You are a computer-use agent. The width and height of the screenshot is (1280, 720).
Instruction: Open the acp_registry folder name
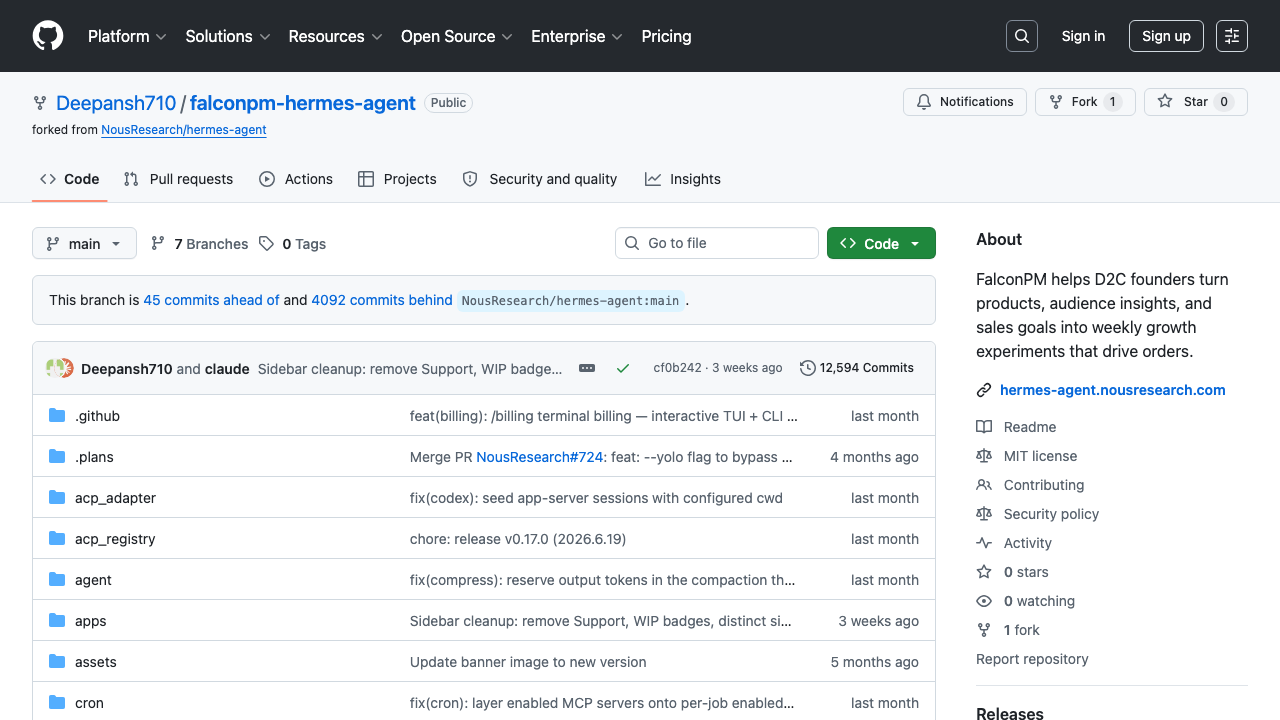(115, 539)
